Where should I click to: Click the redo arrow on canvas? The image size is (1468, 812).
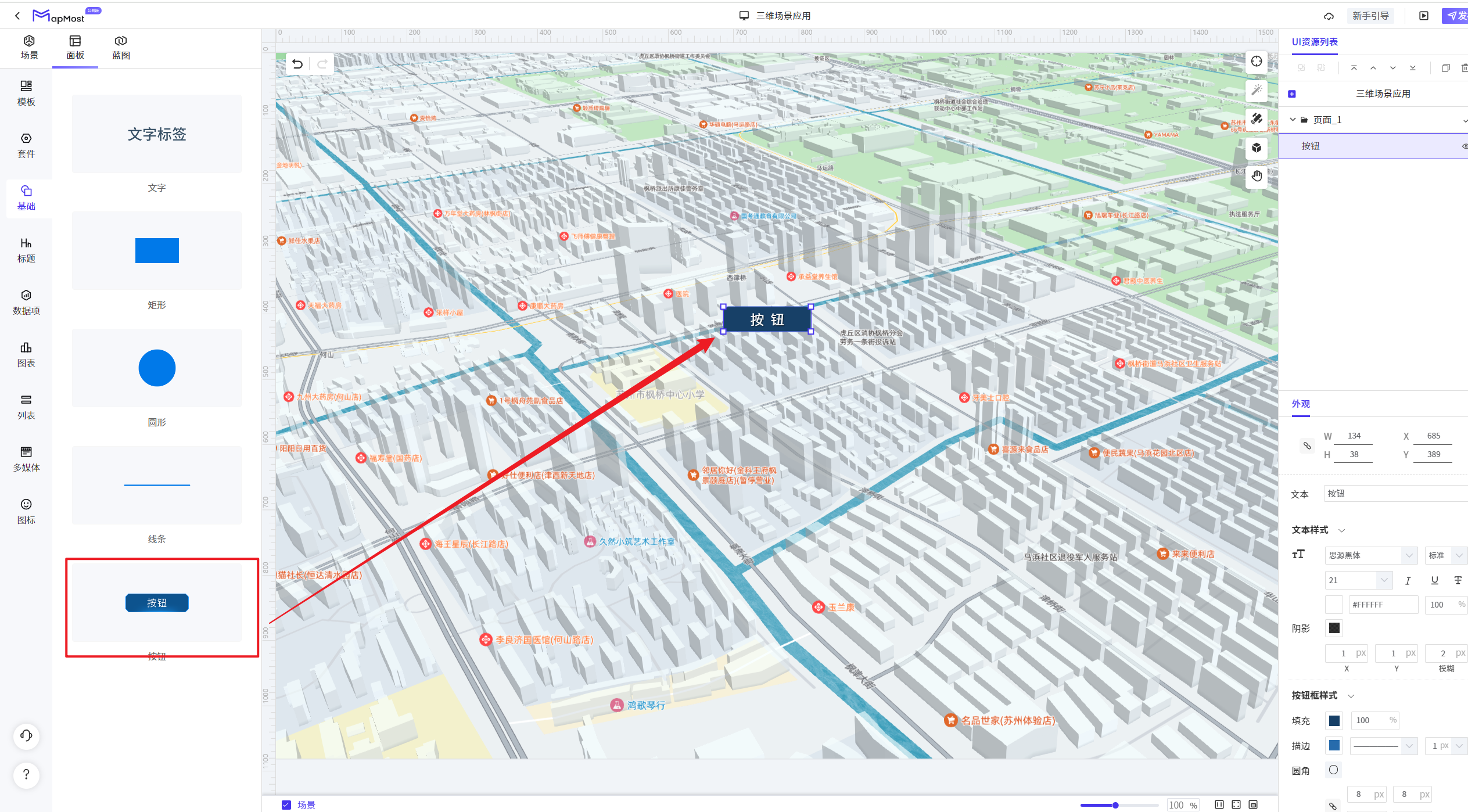click(322, 64)
